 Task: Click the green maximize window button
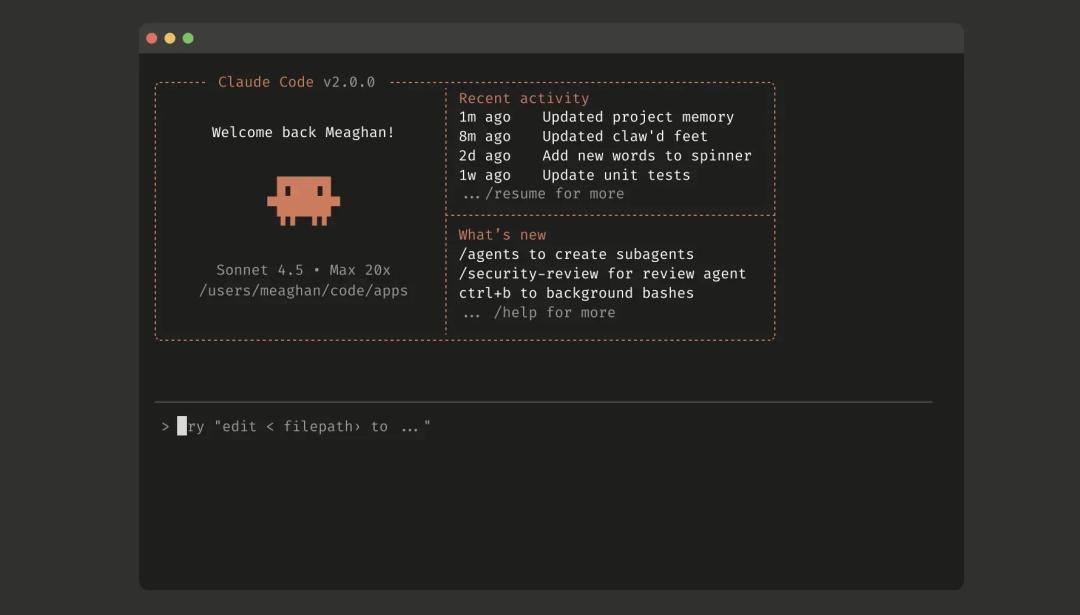[188, 38]
